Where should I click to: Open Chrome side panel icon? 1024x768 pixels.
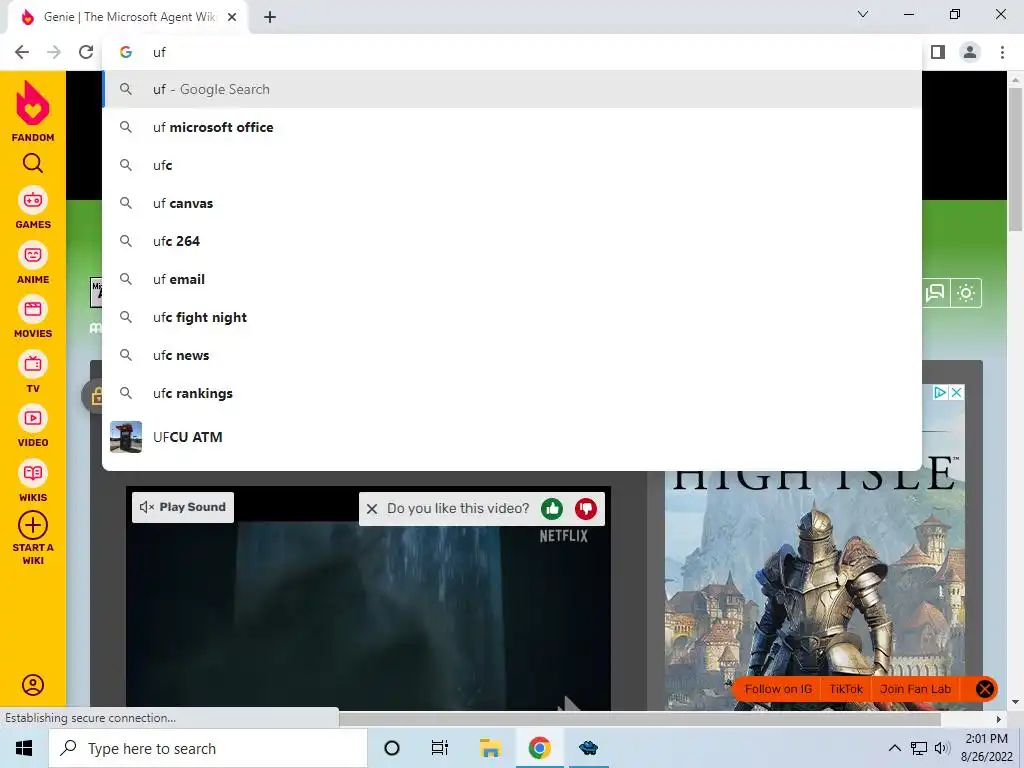click(x=938, y=52)
